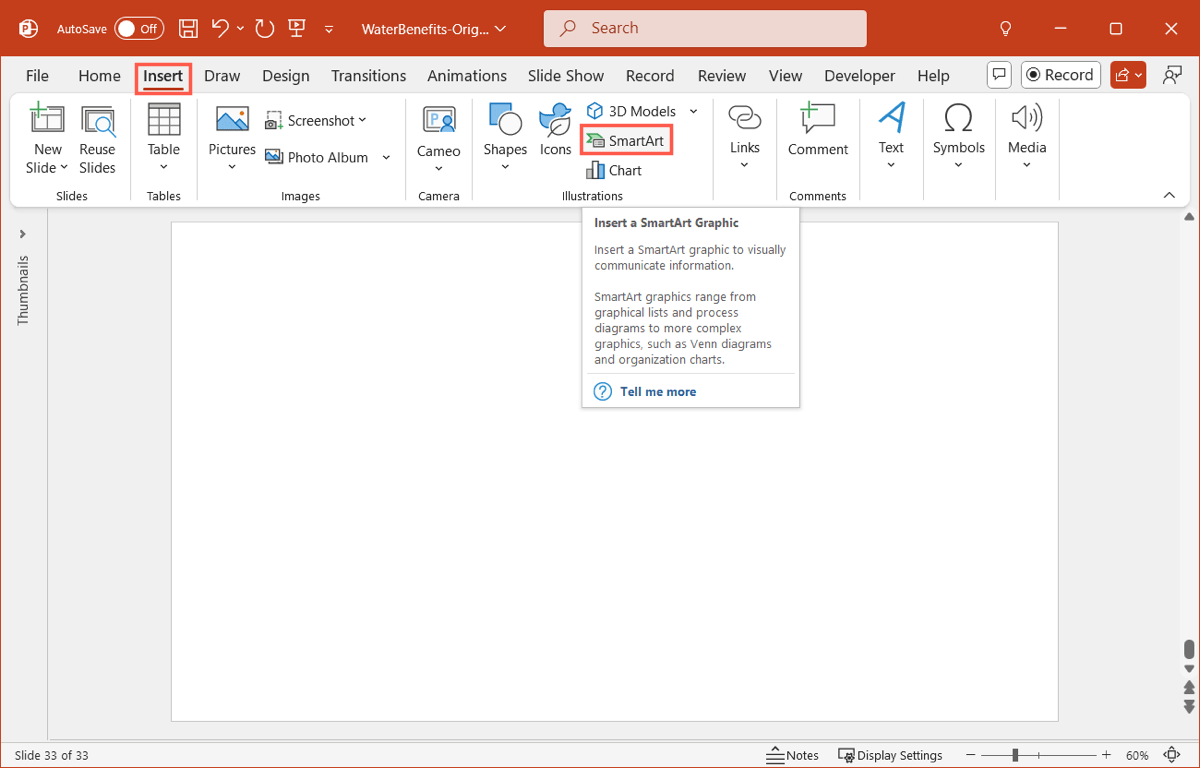Click the Share icon button
The image size is (1200, 768).
(1128, 75)
